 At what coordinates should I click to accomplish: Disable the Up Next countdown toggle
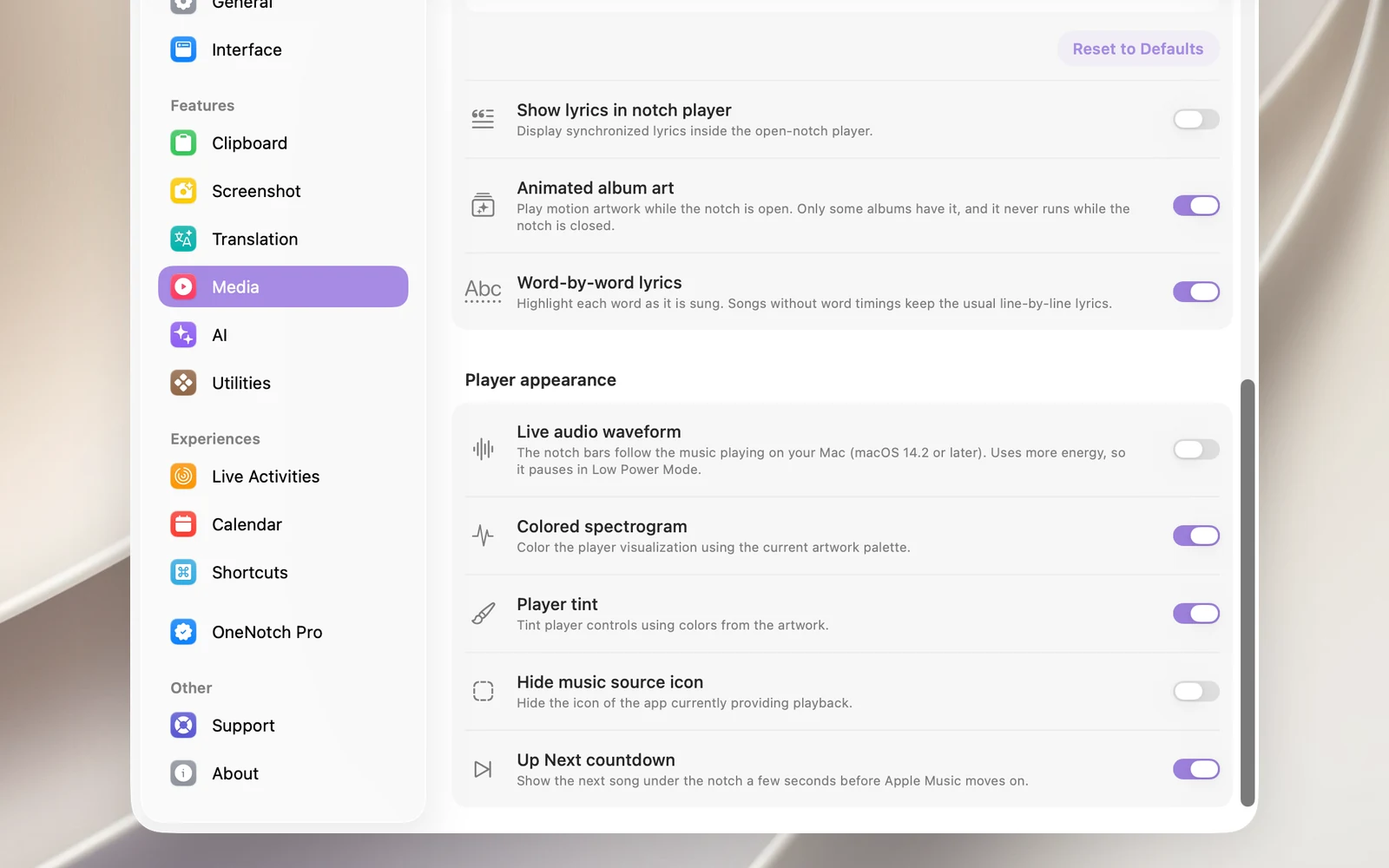(1196, 769)
